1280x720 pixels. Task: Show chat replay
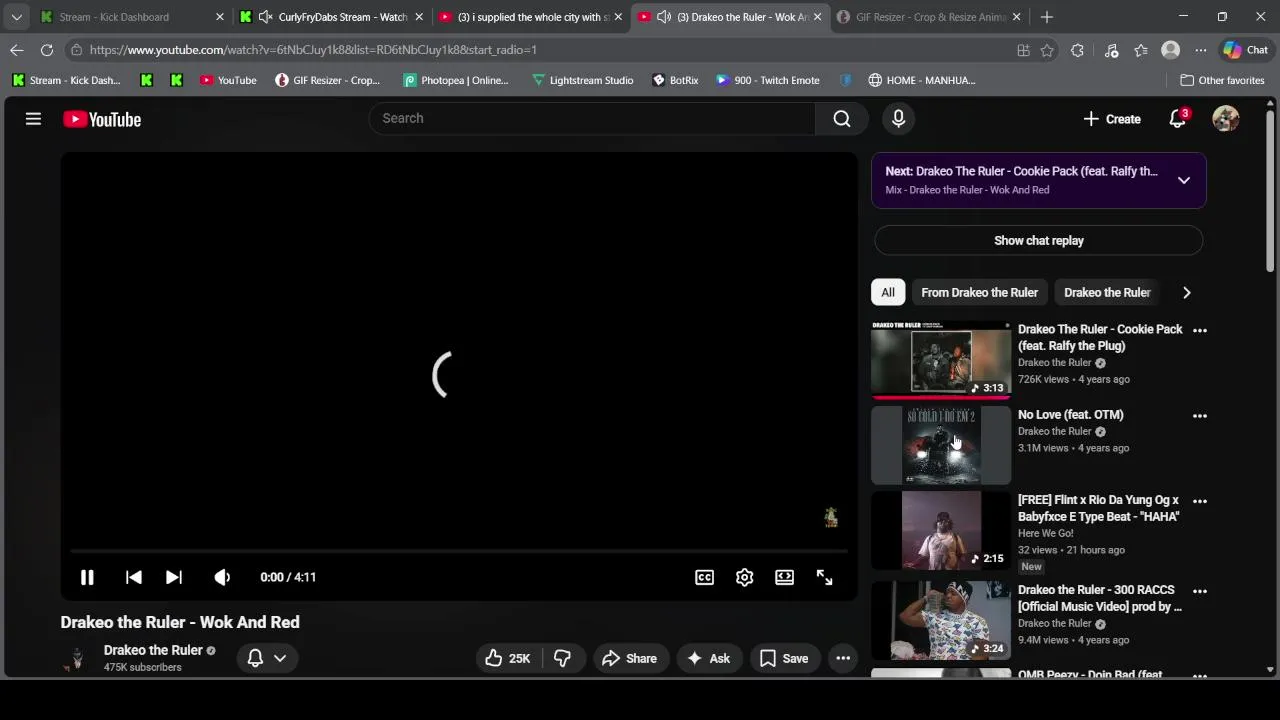[x=1039, y=240]
